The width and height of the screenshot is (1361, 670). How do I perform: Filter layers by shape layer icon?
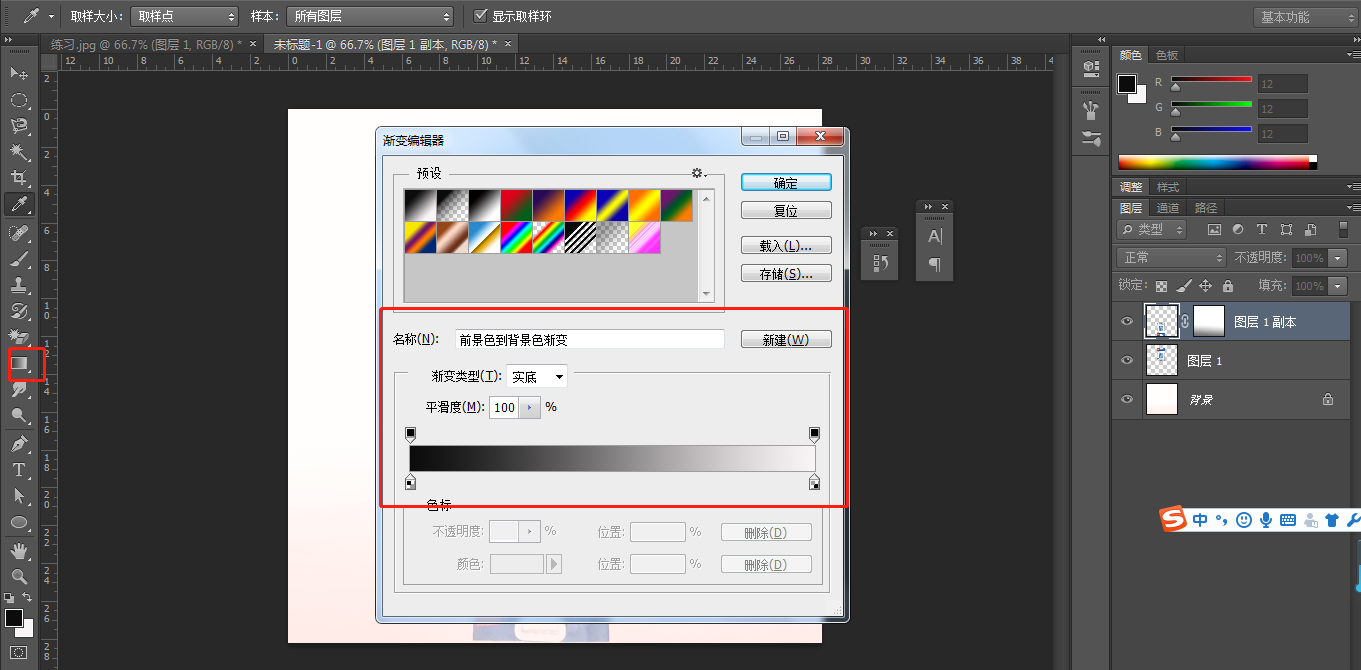tap(1286, 230)
